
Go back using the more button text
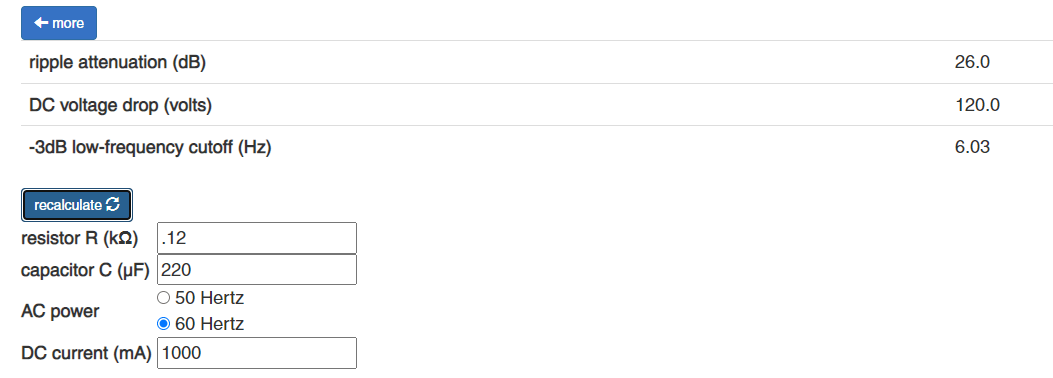click(x=68, y=23)
